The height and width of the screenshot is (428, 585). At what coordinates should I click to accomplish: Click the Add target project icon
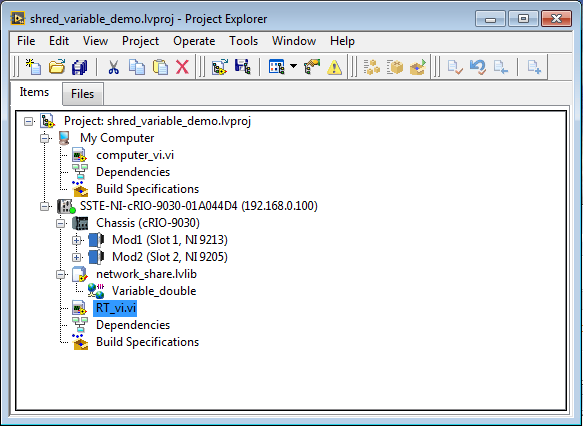220,67
